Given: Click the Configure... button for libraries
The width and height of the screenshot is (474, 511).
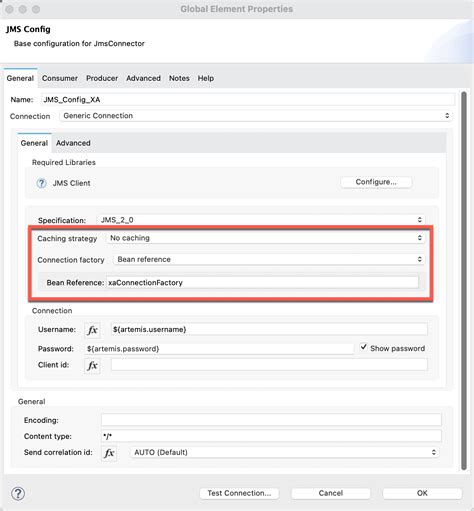Looking at the screenshot, I should (376, 182).
